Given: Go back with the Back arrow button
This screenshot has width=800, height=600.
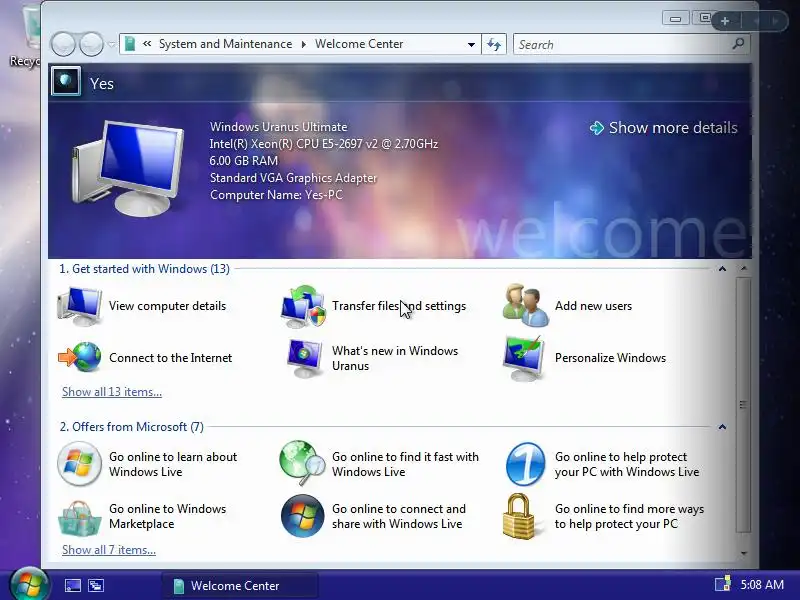Looking at the screenshot, I should (x=64, y=44).
